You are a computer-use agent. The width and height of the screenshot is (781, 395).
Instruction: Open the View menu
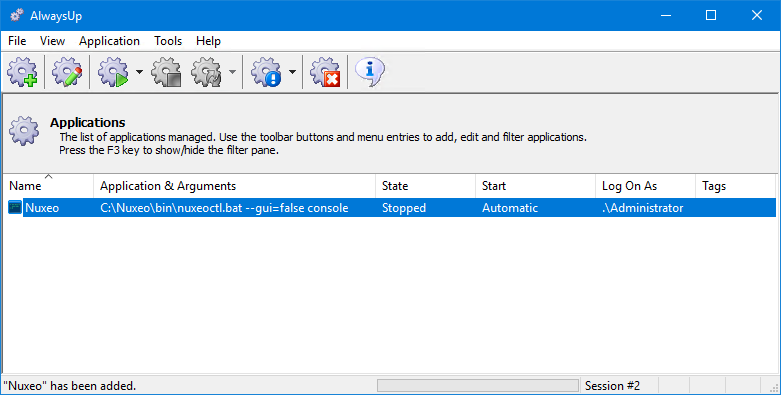tap(52, 41)
